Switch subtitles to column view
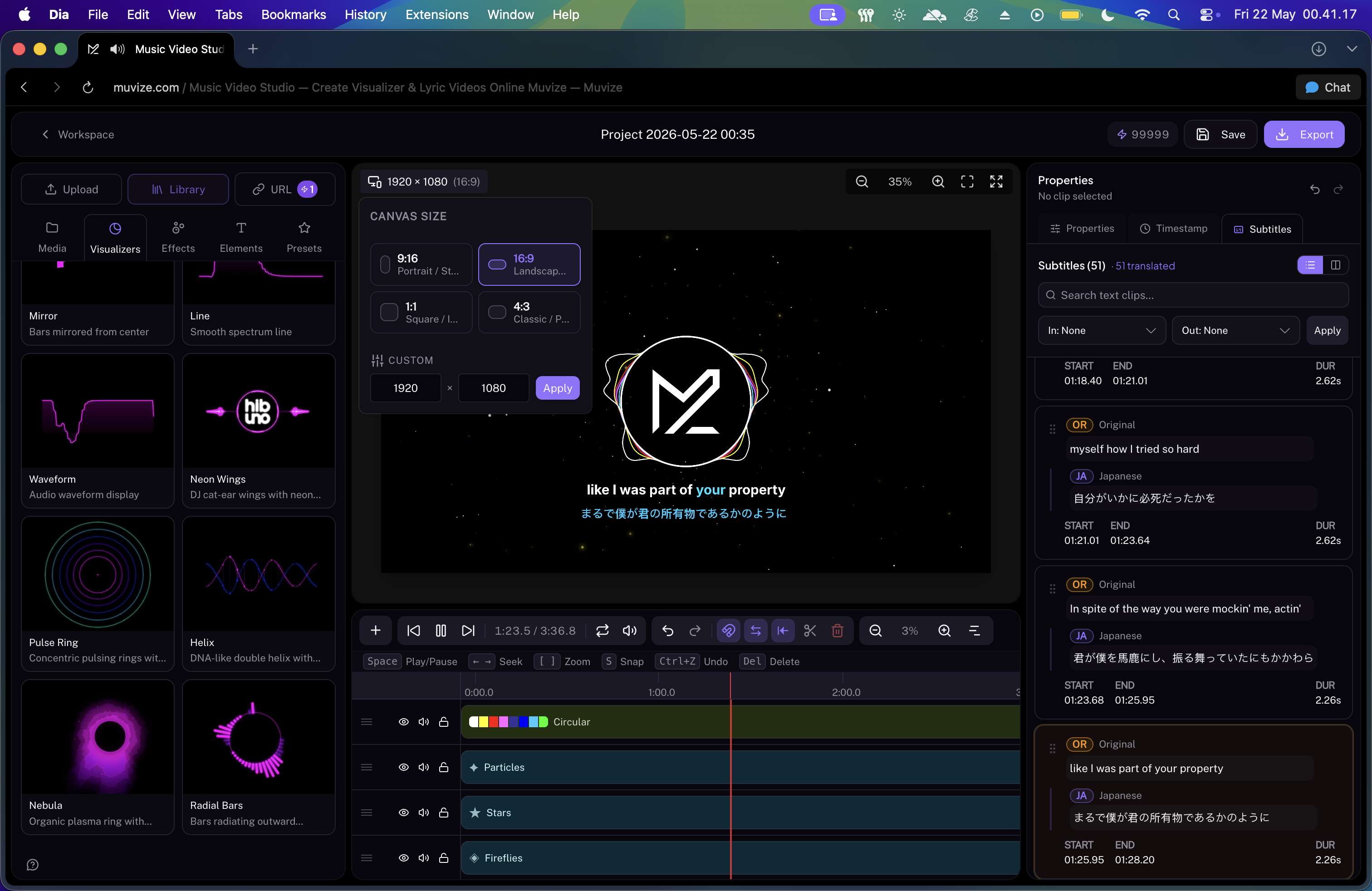 point(1335,265)
